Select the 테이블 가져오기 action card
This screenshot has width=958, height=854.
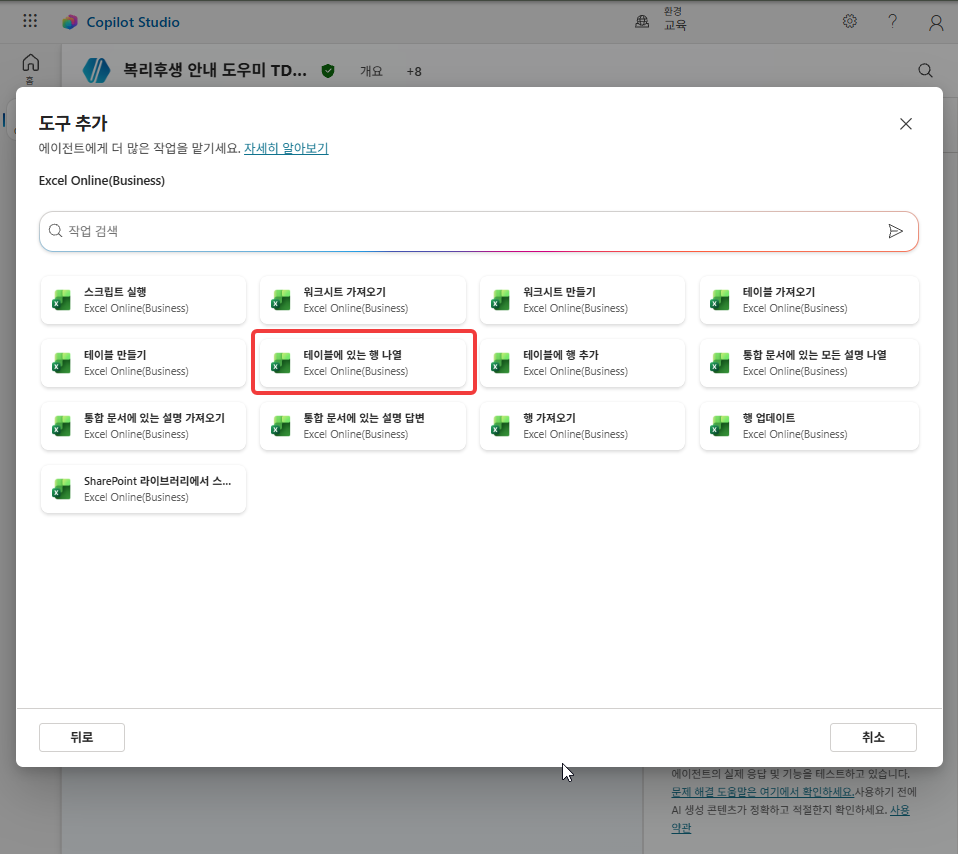809,300
